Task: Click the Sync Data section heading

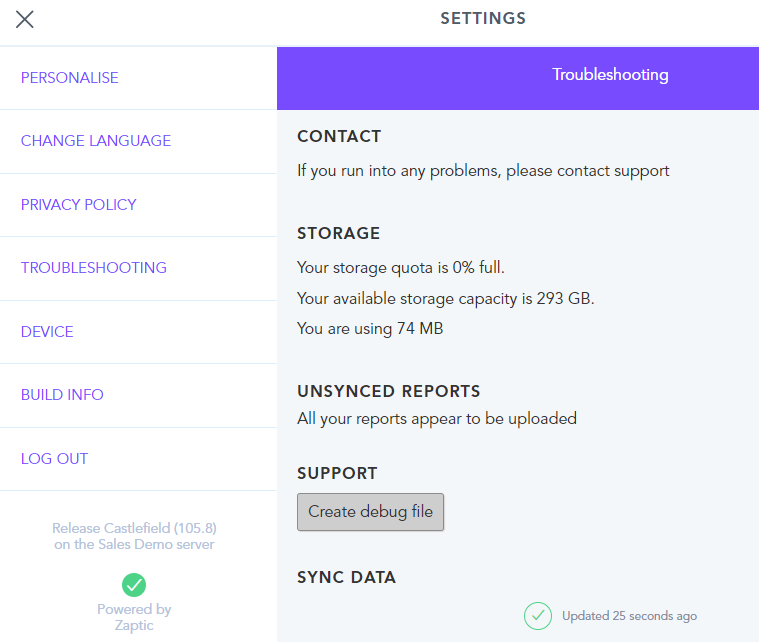Action: pyautogui.click(x=346, y=577)
